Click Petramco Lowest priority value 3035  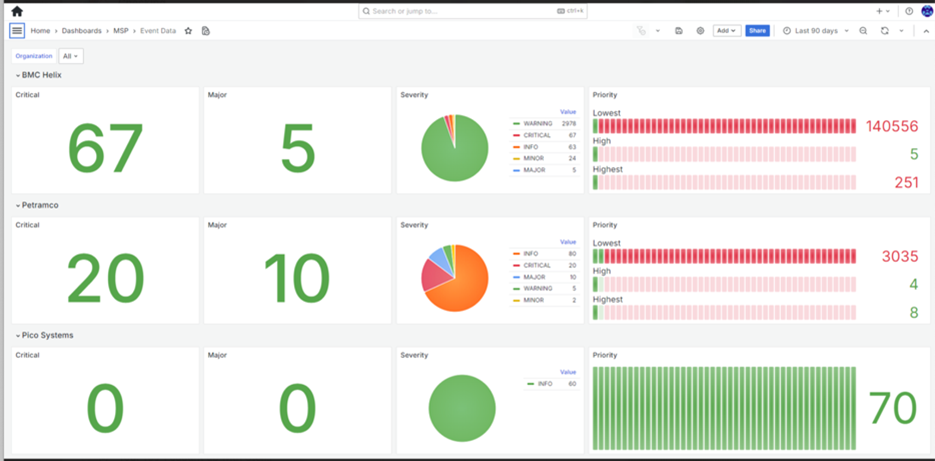coord(900,256)
